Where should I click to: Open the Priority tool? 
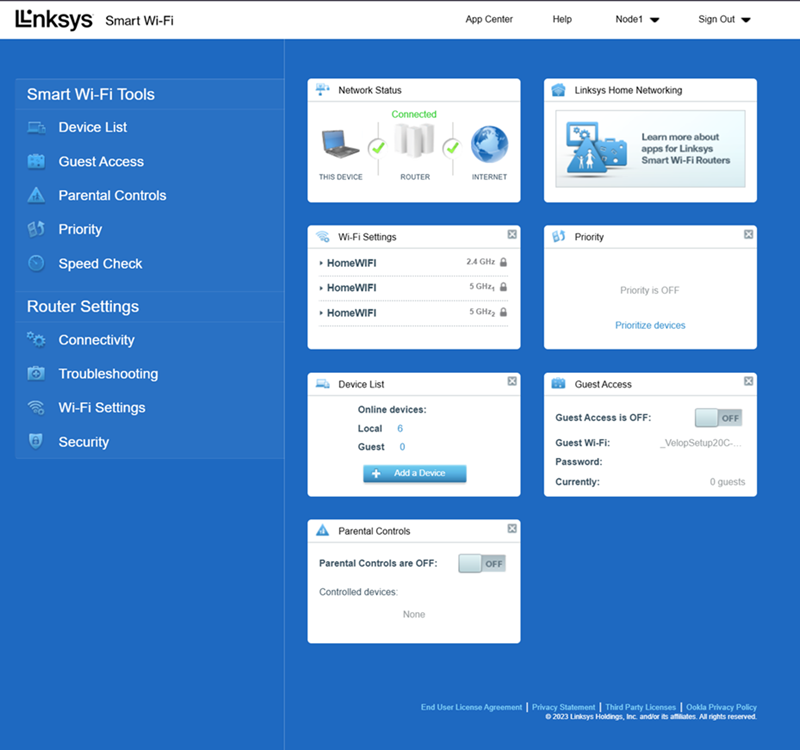tap(80, 229)
